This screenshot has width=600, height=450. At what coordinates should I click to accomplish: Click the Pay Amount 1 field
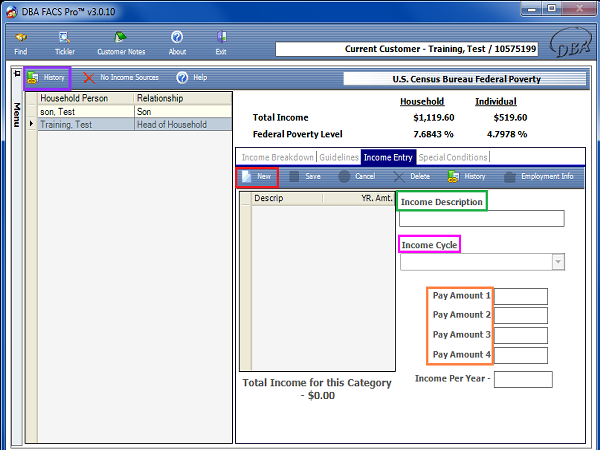click(x=521, y=297)
